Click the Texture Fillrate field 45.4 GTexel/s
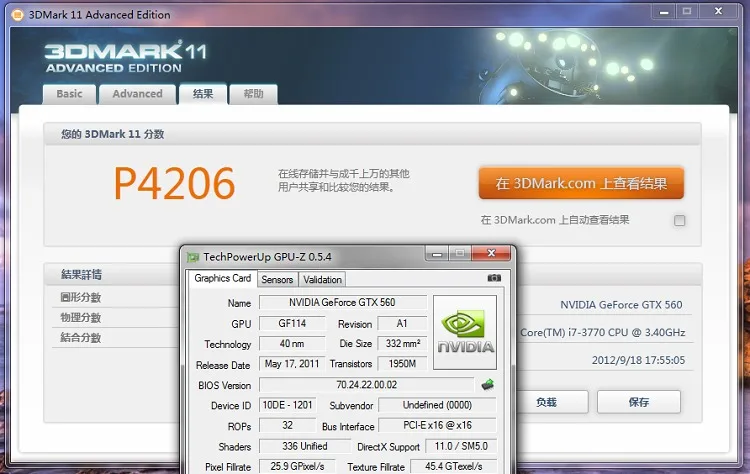750x474 pixels. coord(453,466)
